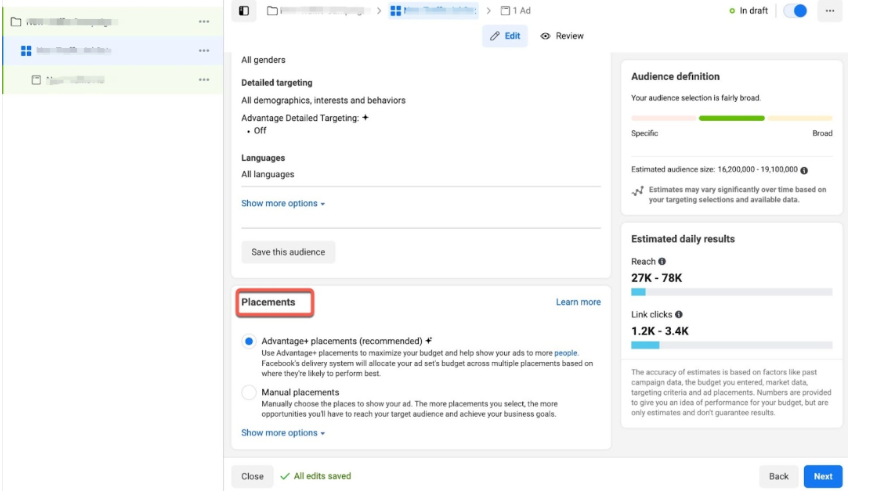The image size is (876, 496).
Task: Switch to the Review tab
Action: tap(562, 36)
